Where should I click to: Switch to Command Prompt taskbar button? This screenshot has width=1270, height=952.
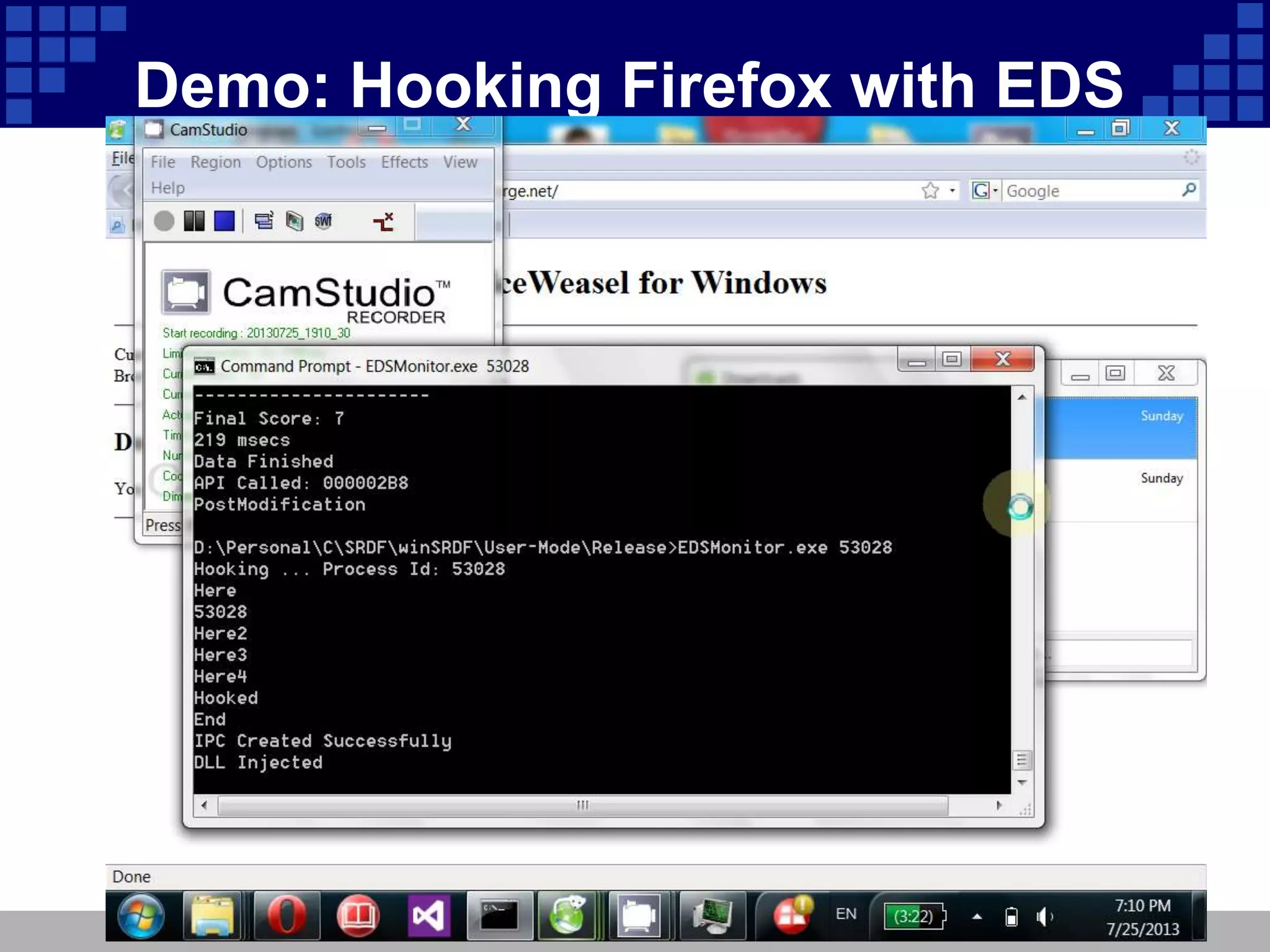500,916
